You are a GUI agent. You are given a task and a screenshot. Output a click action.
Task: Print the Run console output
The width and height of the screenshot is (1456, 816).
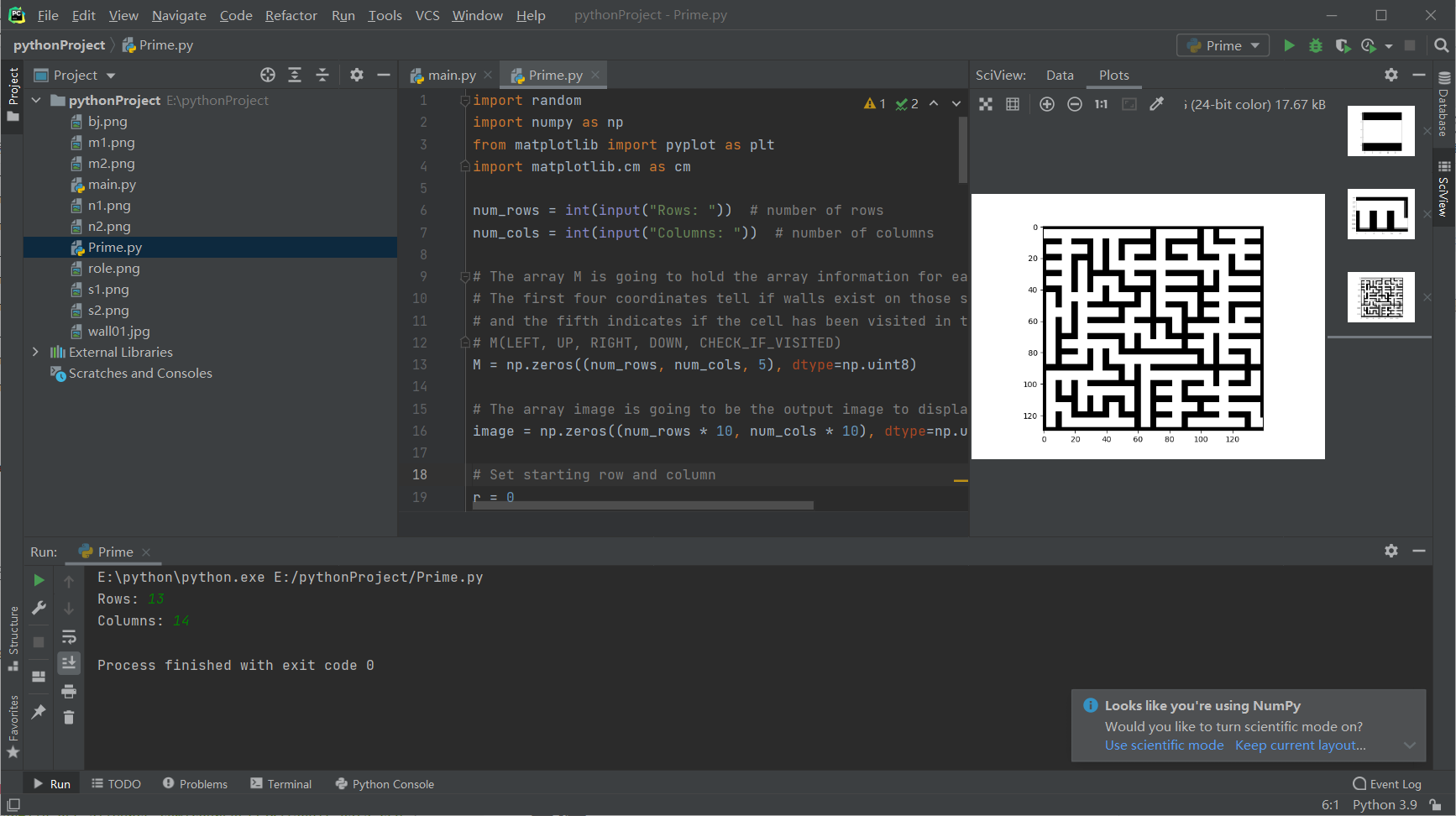point(69,691)
